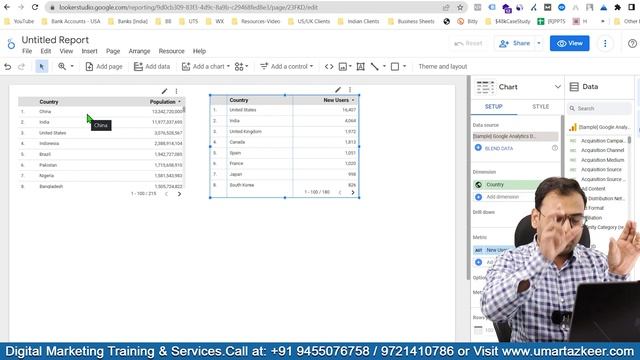Open the Insert menu
640x360 pixels.
89,51
